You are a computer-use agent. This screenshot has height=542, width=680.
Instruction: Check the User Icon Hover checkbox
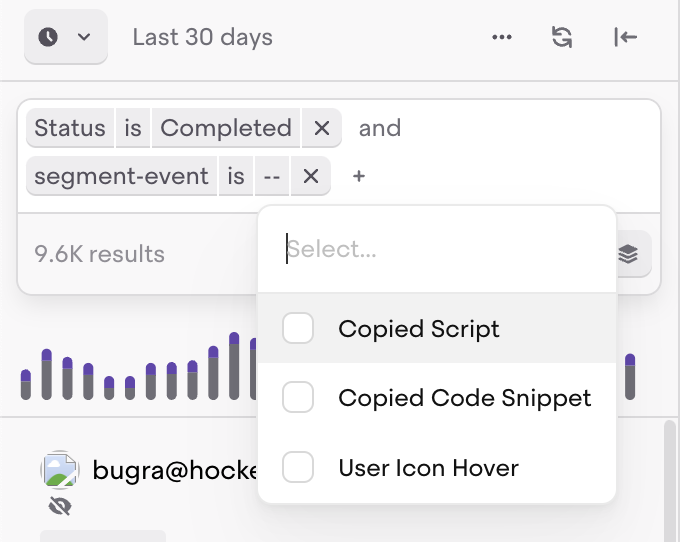pos(298,467)
